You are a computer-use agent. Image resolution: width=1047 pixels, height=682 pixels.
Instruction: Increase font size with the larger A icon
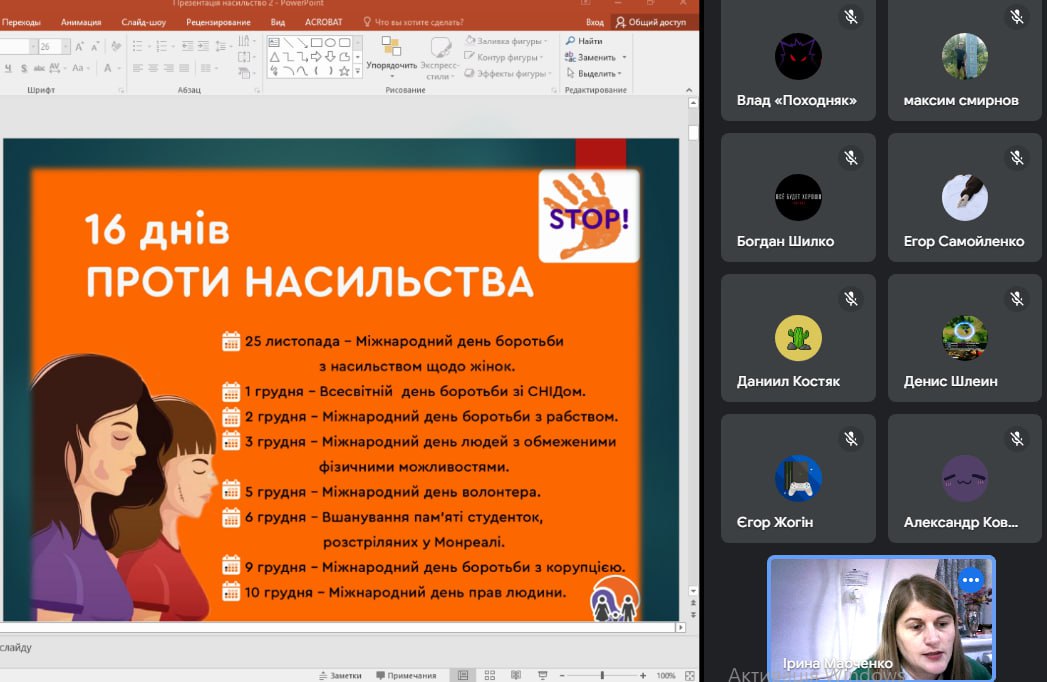[x=79, y=46]
